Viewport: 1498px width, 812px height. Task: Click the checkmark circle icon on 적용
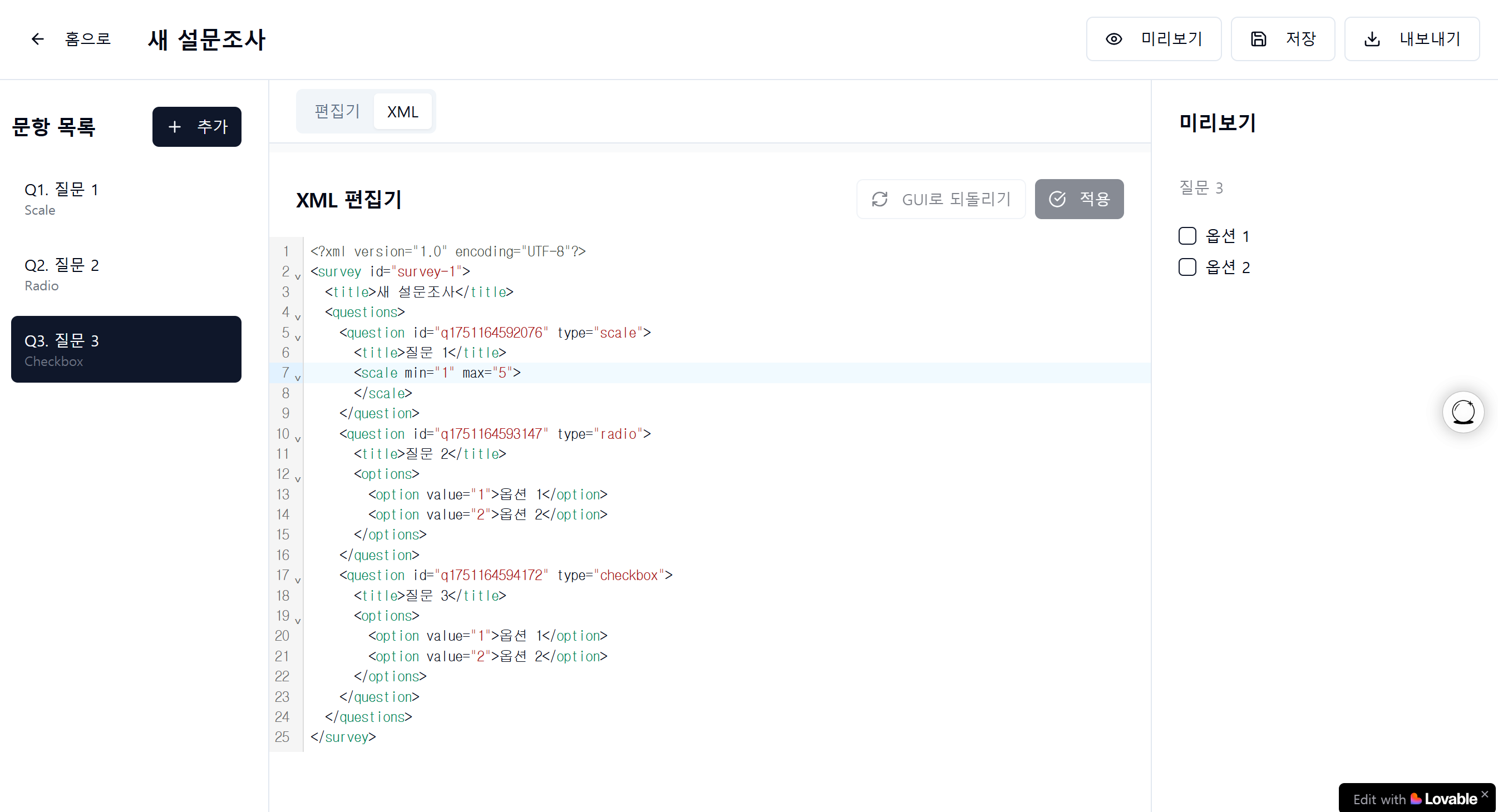pos(1057,199)
